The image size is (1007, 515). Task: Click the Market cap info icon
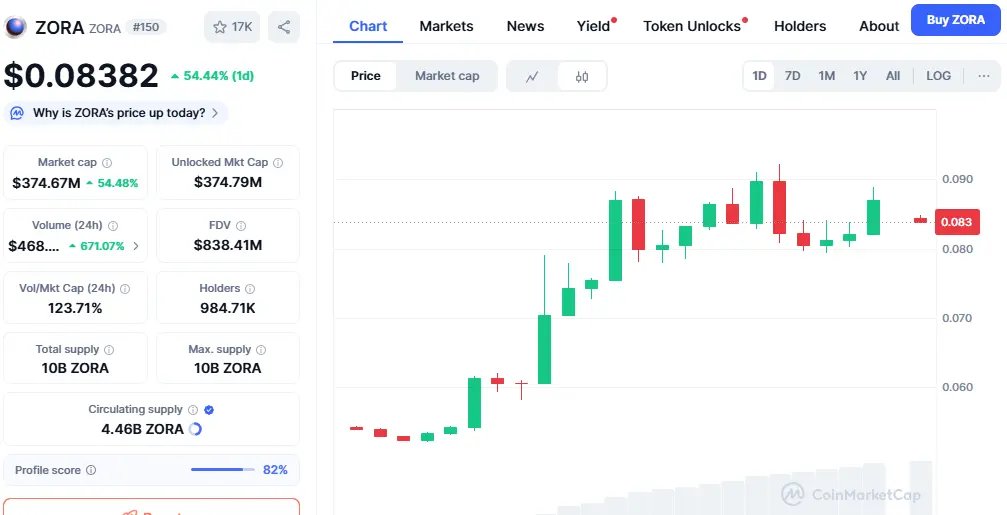[x=107, y=162]
